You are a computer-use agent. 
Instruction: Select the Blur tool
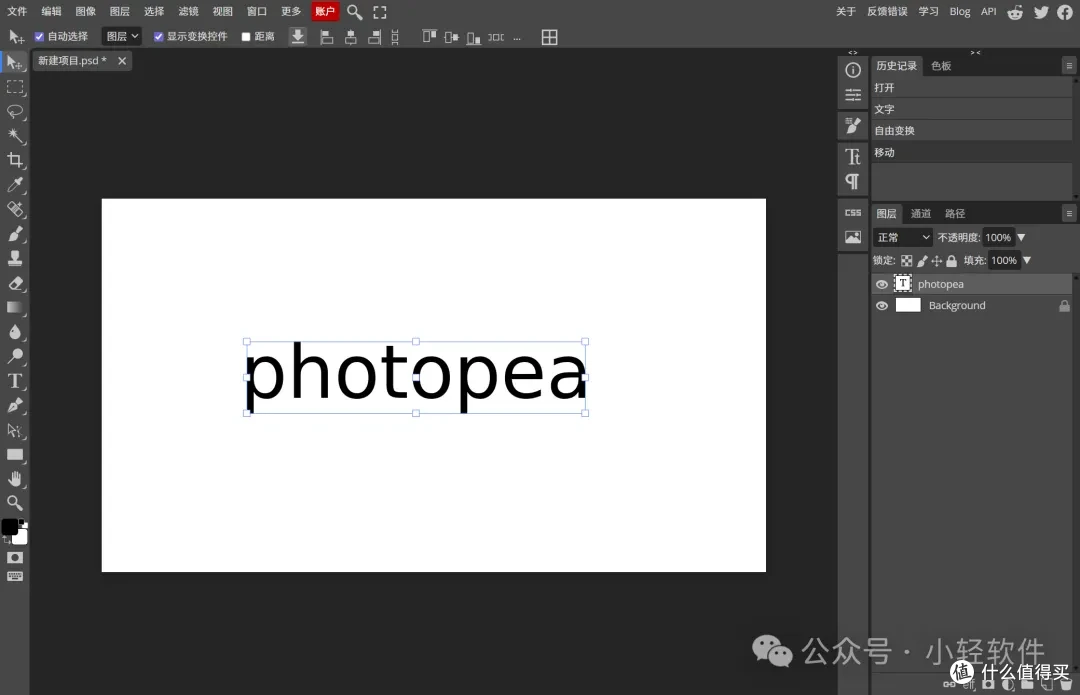14,332
